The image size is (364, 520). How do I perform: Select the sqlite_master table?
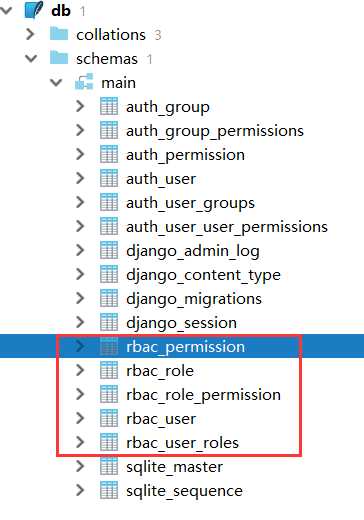click(174, 467)
